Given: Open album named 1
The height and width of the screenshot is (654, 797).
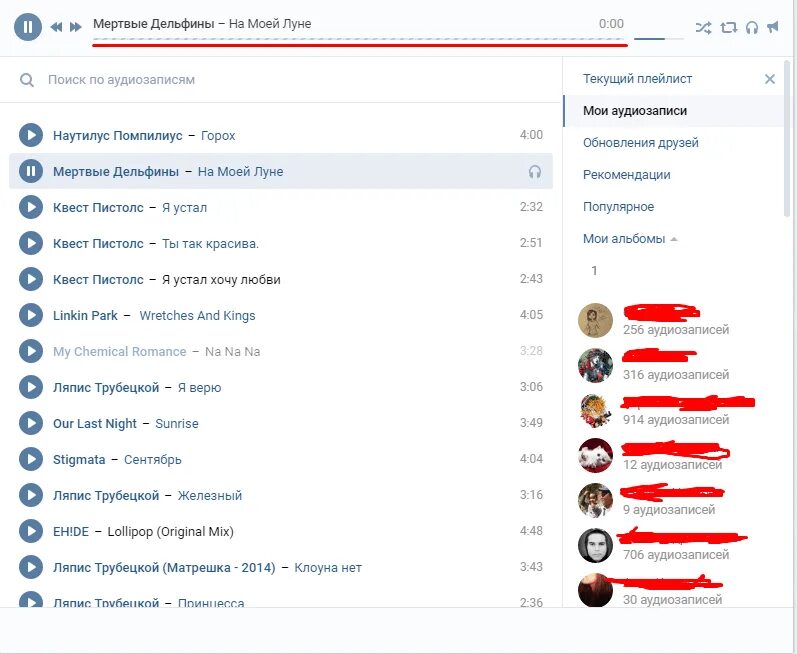Looking at the screenshot, I should tap(594, 270).
